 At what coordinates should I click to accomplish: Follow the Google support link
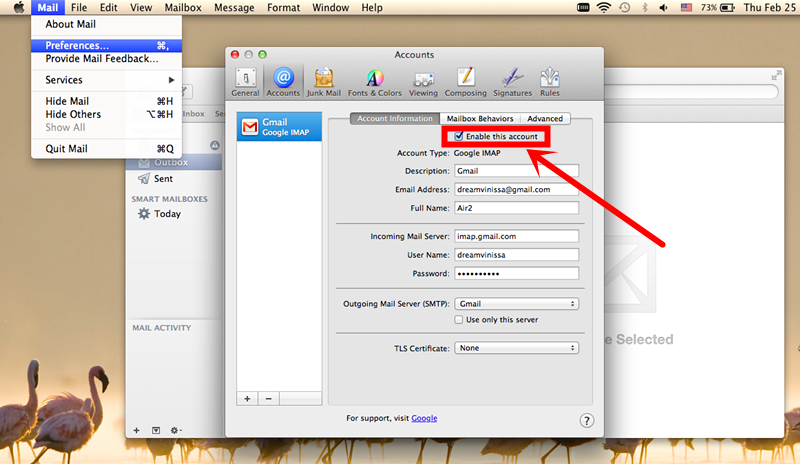pyautogui.click(x=424, y=418)
